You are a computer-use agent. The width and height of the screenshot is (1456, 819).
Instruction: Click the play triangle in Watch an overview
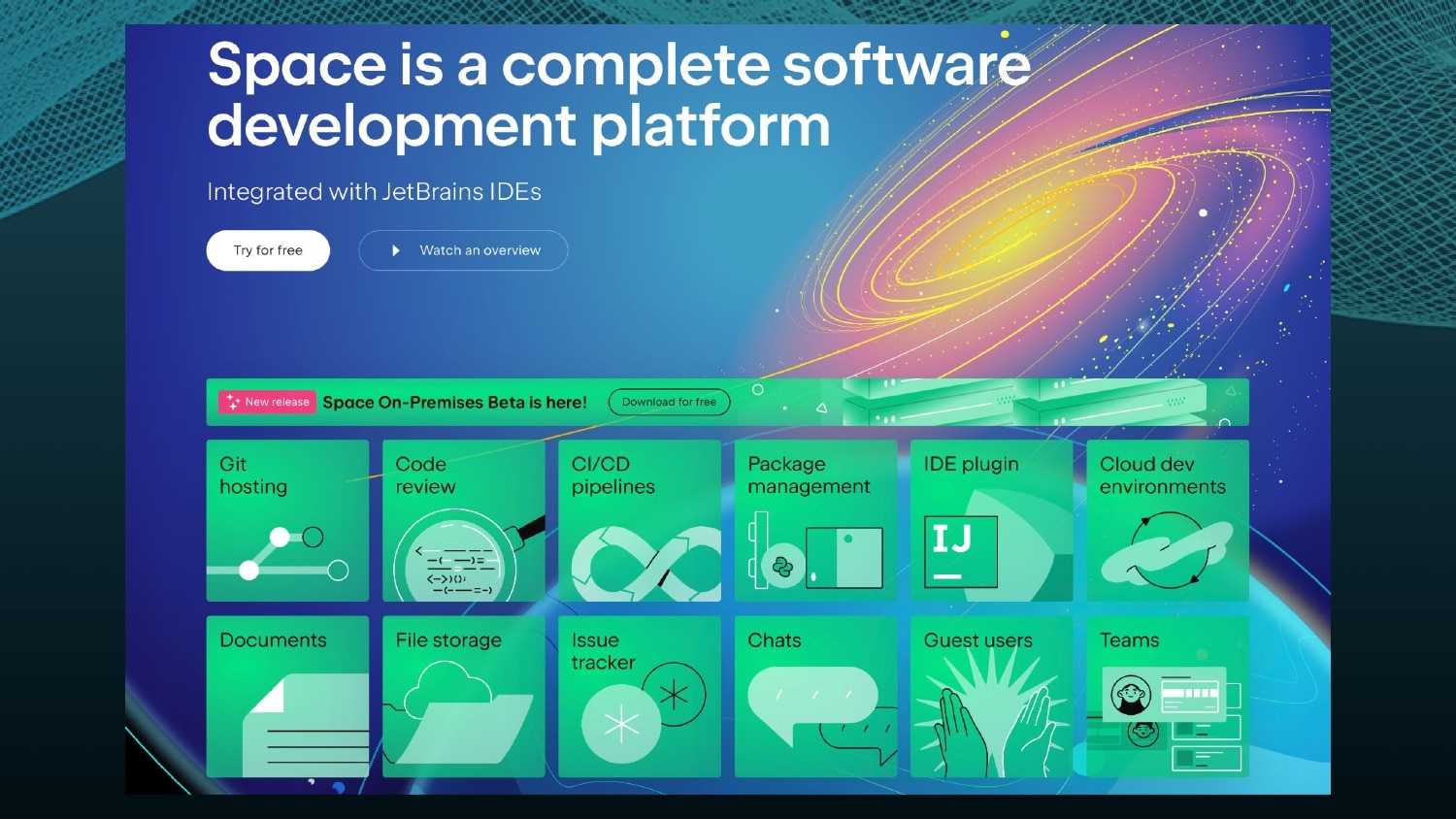(x=395, y=250)
